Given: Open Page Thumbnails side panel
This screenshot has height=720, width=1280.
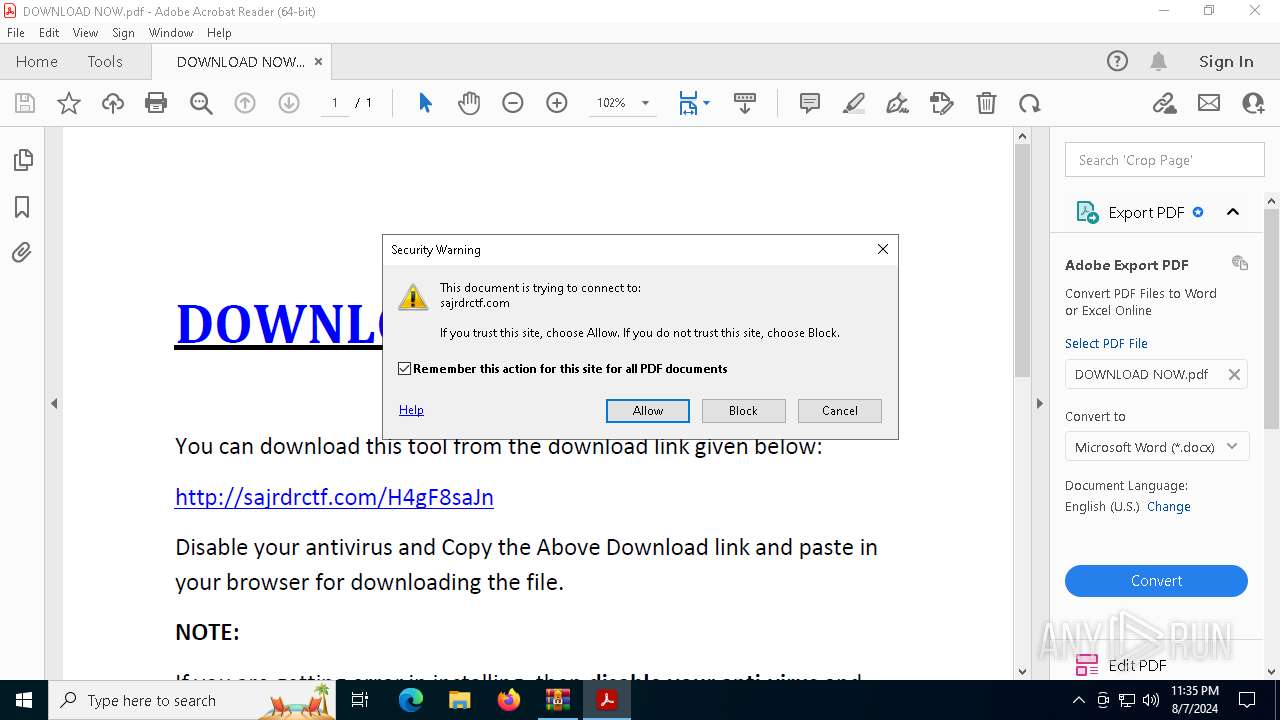Looking at the screenshot, I should (x=22, y=160).
